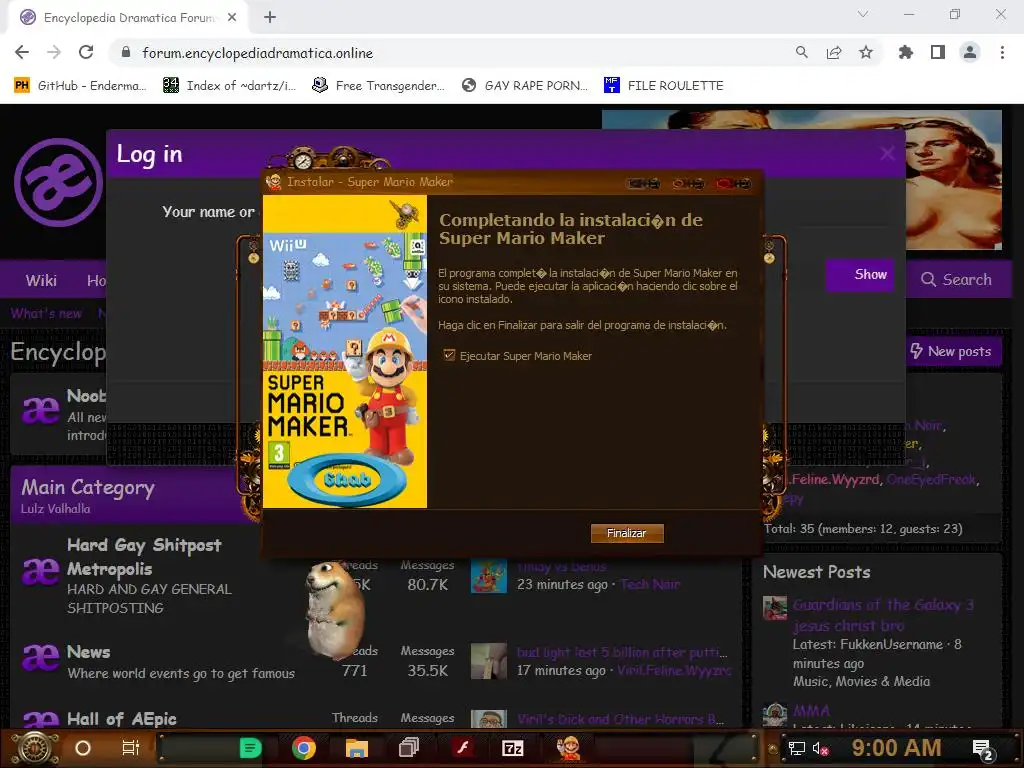Click the Finalizar button in installer
Viewport: 1024px width, 768px height.
tap(627, 533)
